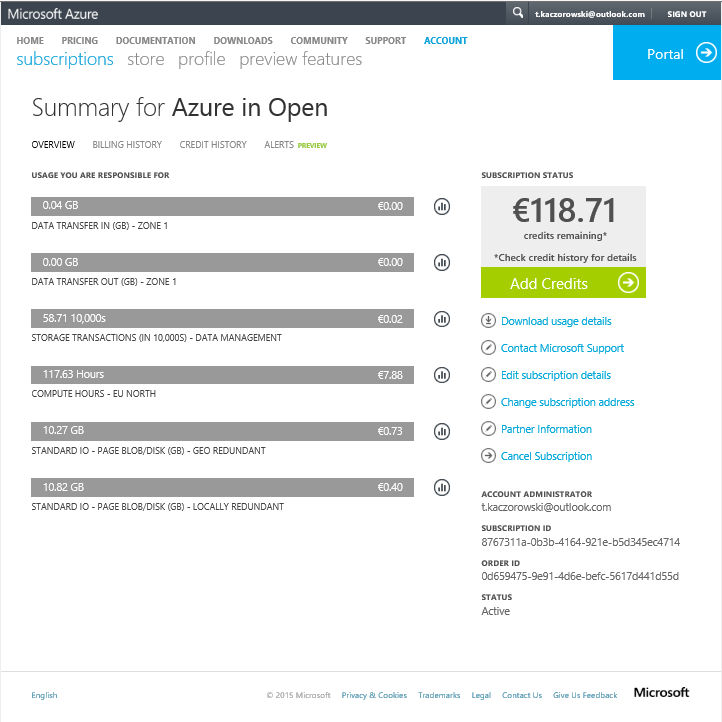
Task: Go to Documentation in top navigation
Action: 155,41
